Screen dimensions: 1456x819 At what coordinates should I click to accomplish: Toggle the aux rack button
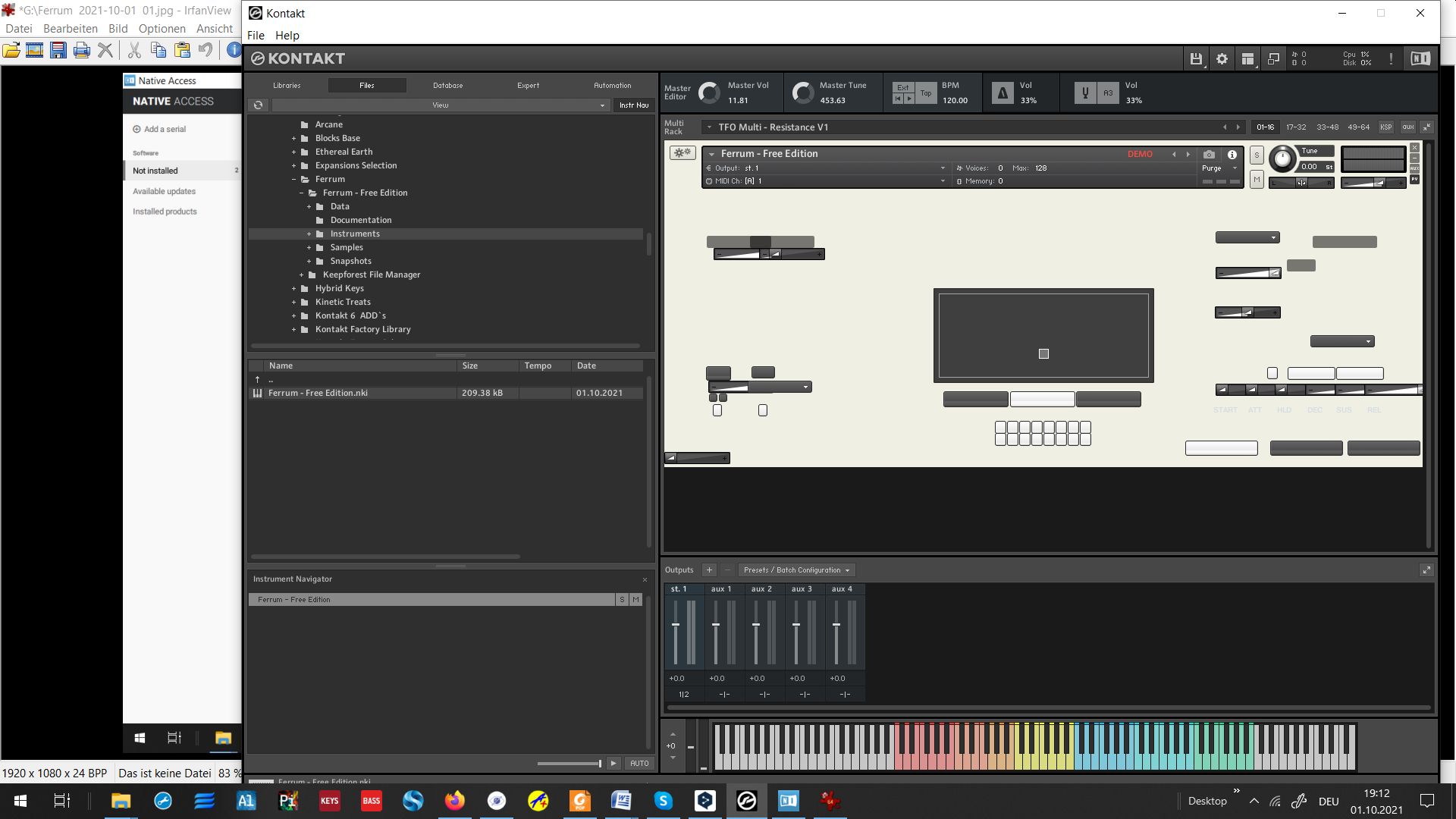(1407, 127)
